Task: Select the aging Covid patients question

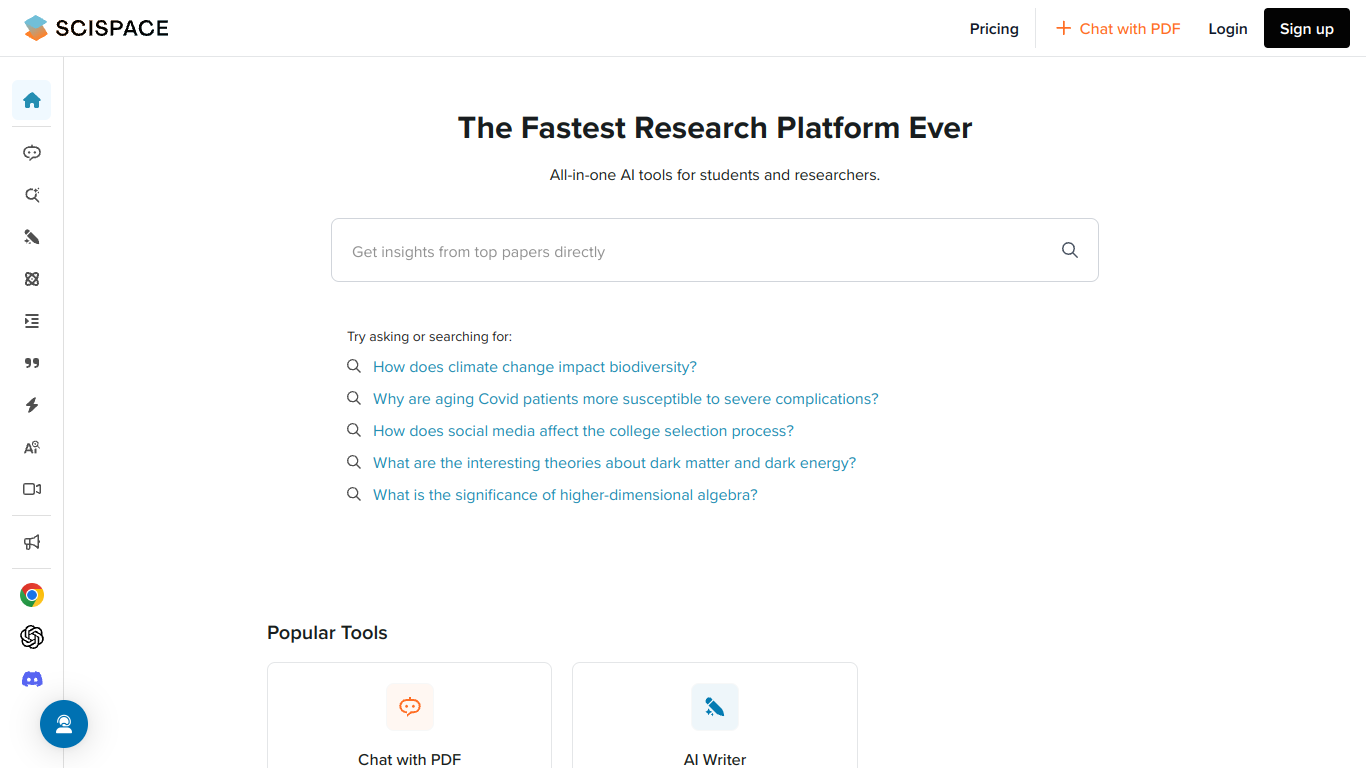Action: point(626,399)
